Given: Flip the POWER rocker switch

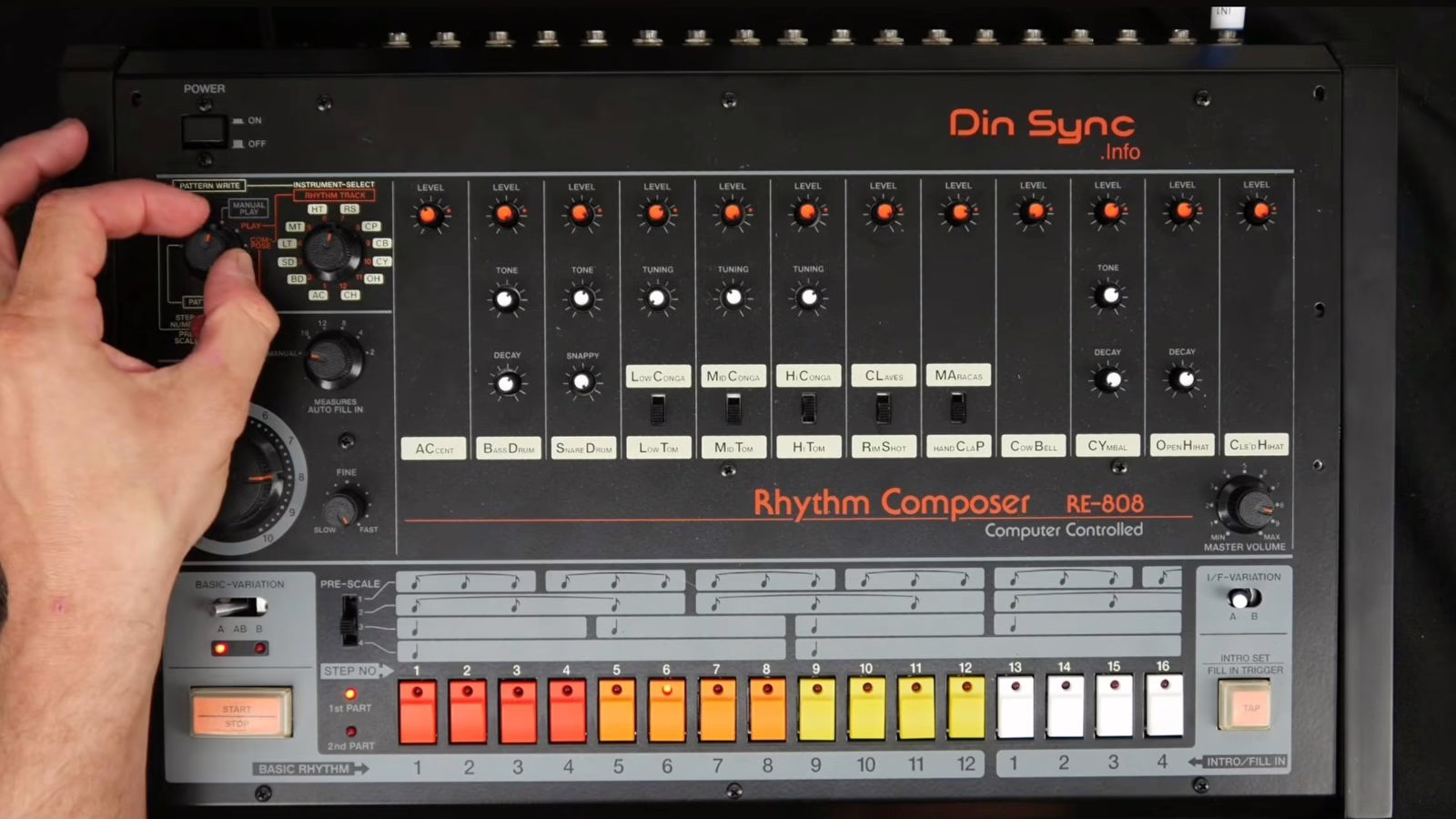Looking at the screenshot, I should tap(204, 131).
